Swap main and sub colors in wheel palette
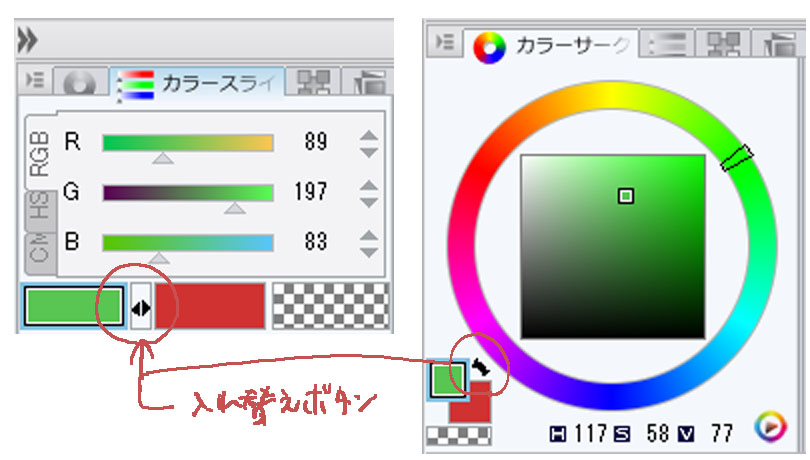Image resolution: width=810 pixels, height=460 pixels. pyautogui.click(x=481, y=367)
